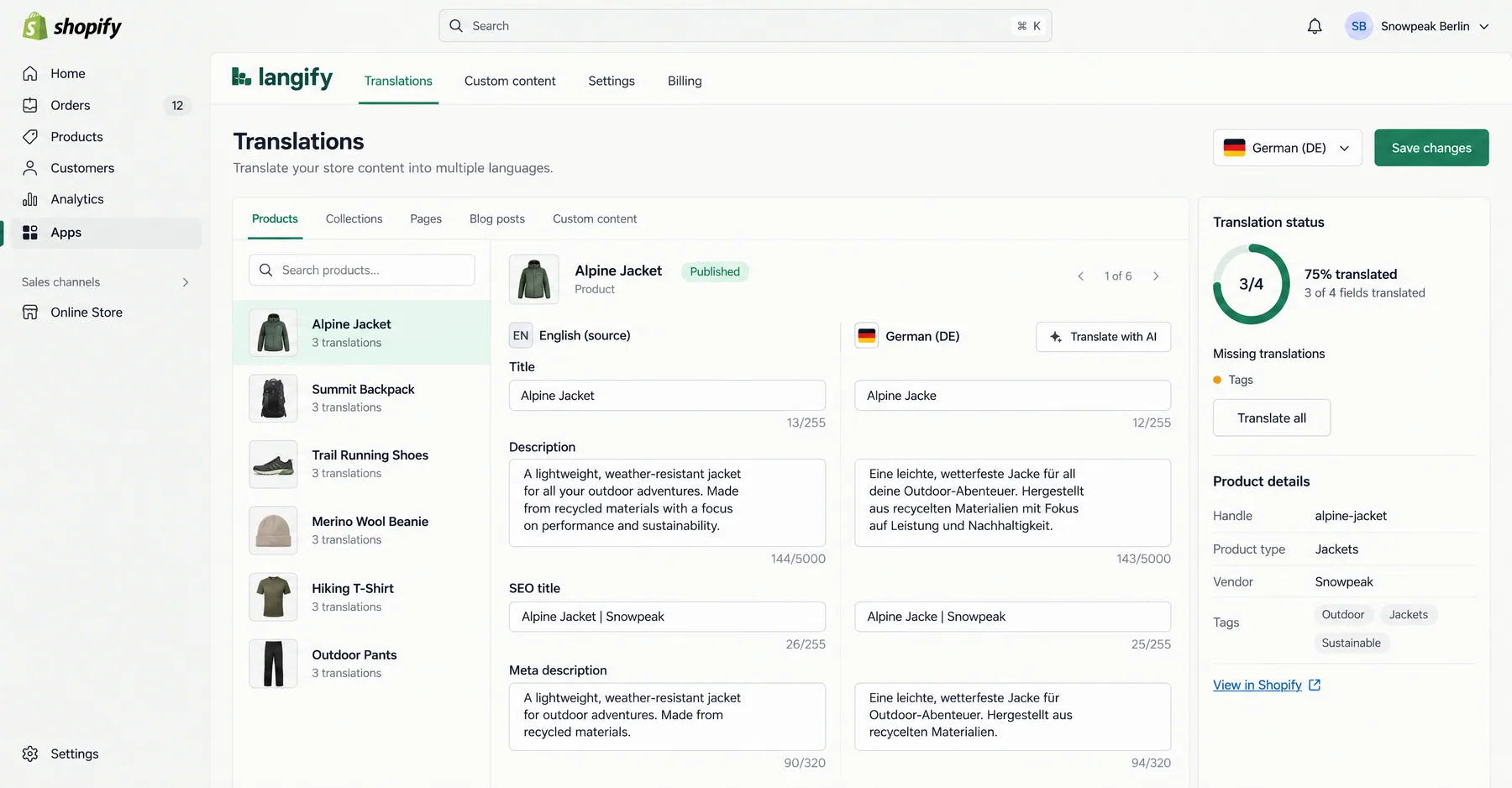This screenshot has height=788, width=1512.
Task: Focus the top Search bar
Action: tap(745, 26)
